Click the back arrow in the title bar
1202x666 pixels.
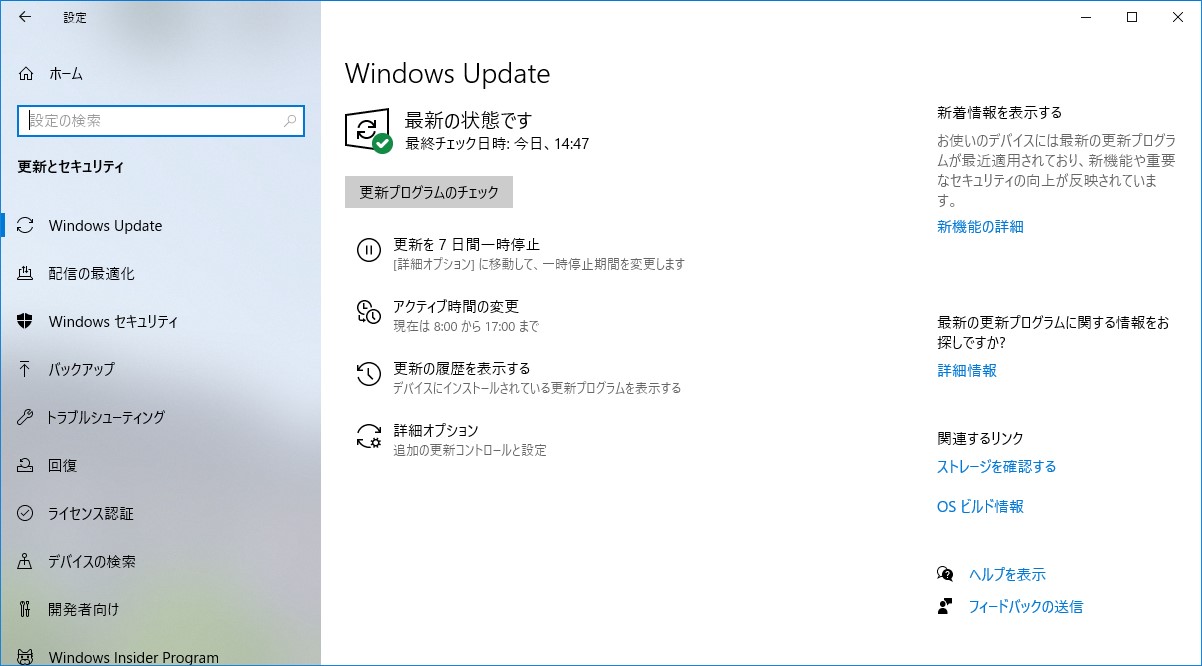[x=25, y=17]
